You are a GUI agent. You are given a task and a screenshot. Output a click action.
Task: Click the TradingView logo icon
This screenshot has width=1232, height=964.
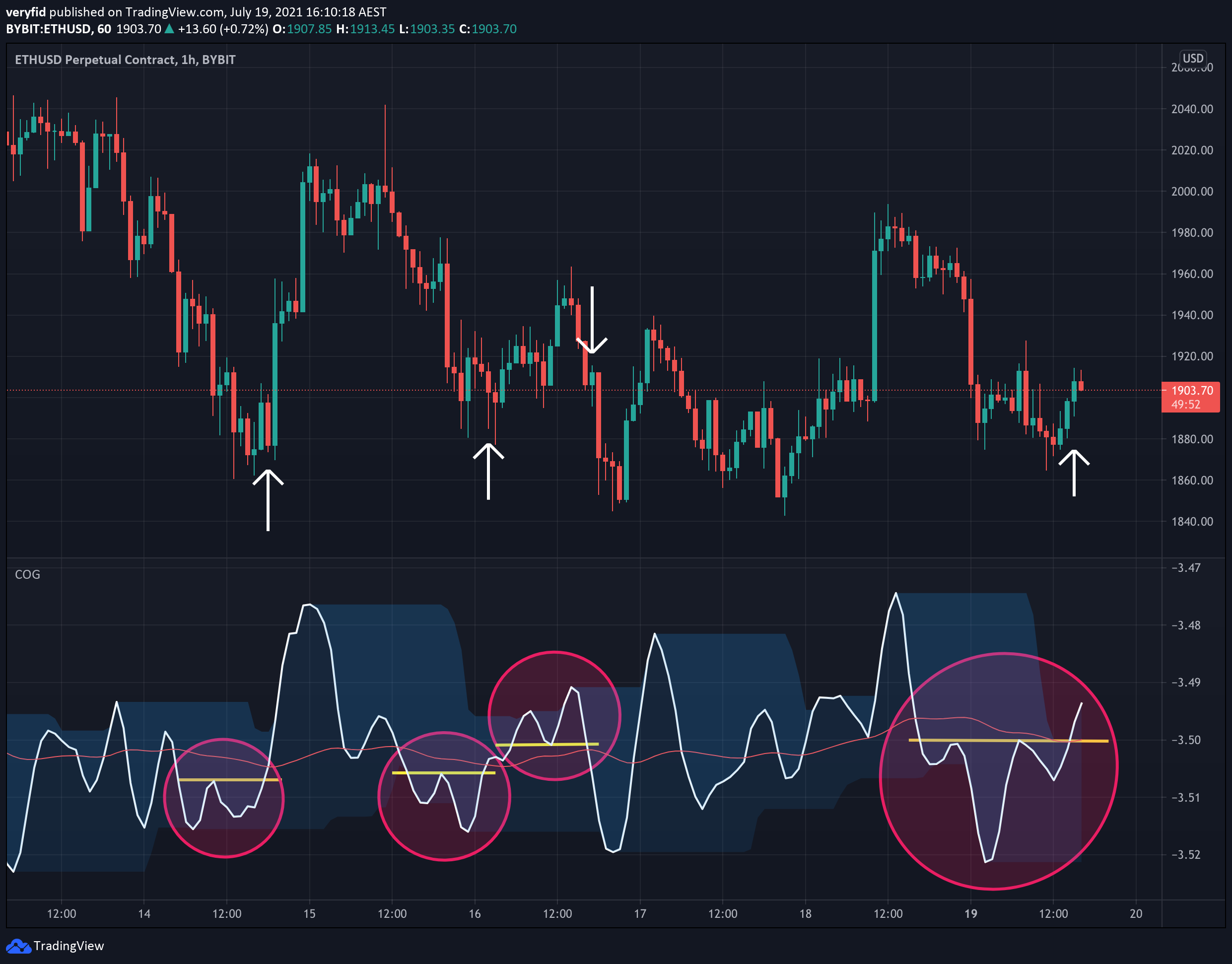coord(18,946)
